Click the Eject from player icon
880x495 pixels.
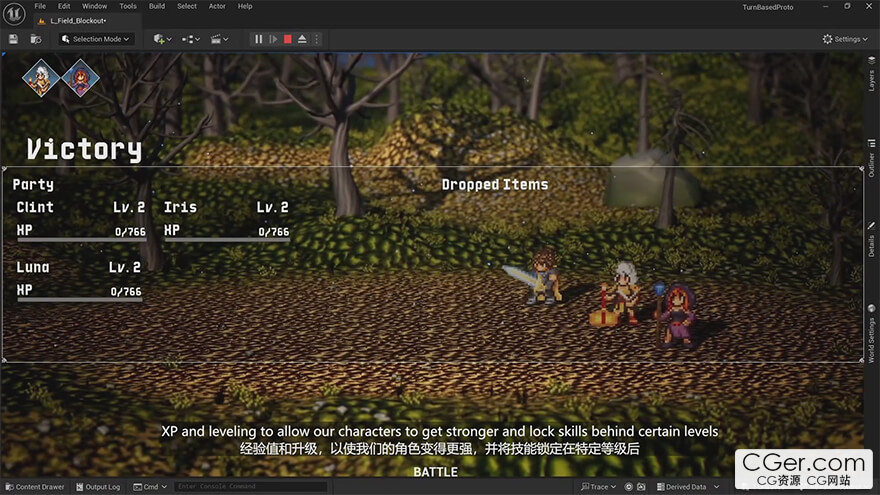[x=302, y=39]
